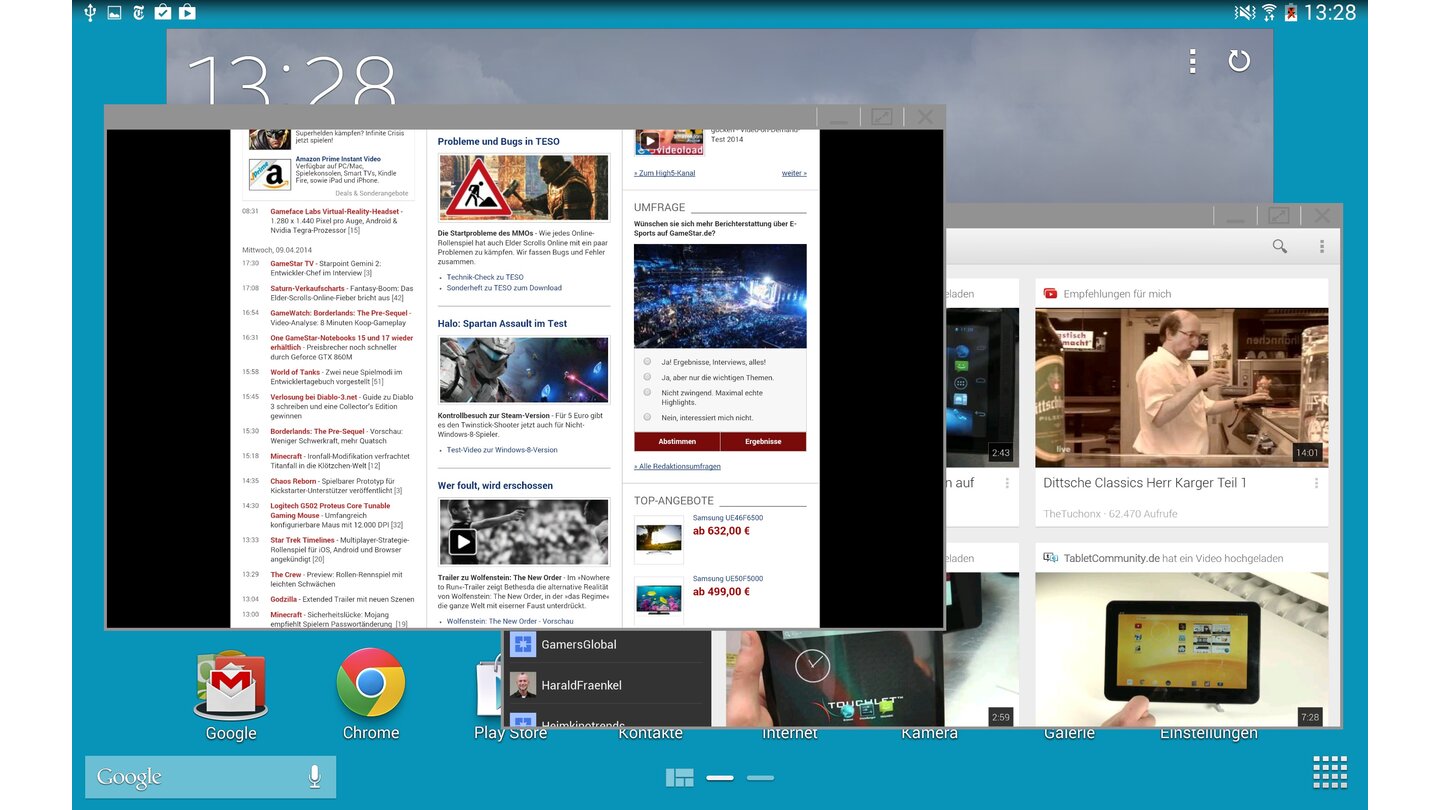This screenshot has height=810, width=1440.
Task: Open 'Chaos Reborn' news item
Action: click(x=336, y=486)
